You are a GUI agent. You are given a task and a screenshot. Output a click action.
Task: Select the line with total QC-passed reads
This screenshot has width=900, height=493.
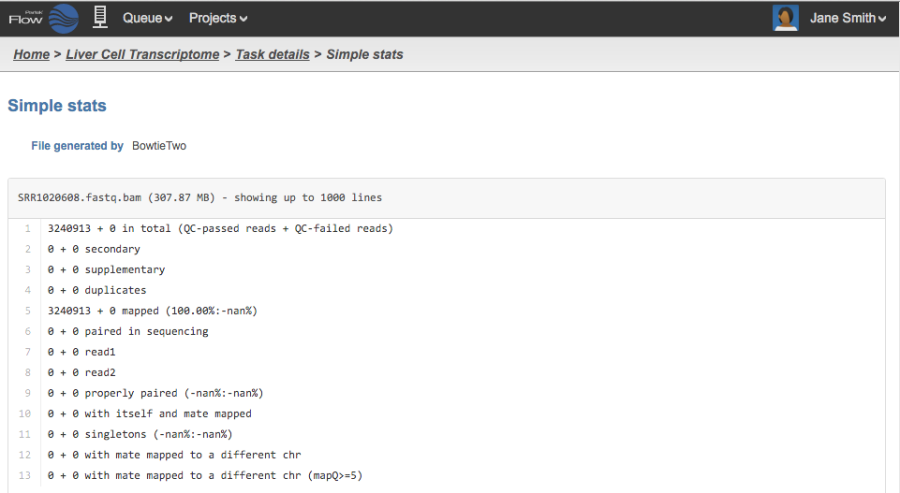click(x=220, y=228)
